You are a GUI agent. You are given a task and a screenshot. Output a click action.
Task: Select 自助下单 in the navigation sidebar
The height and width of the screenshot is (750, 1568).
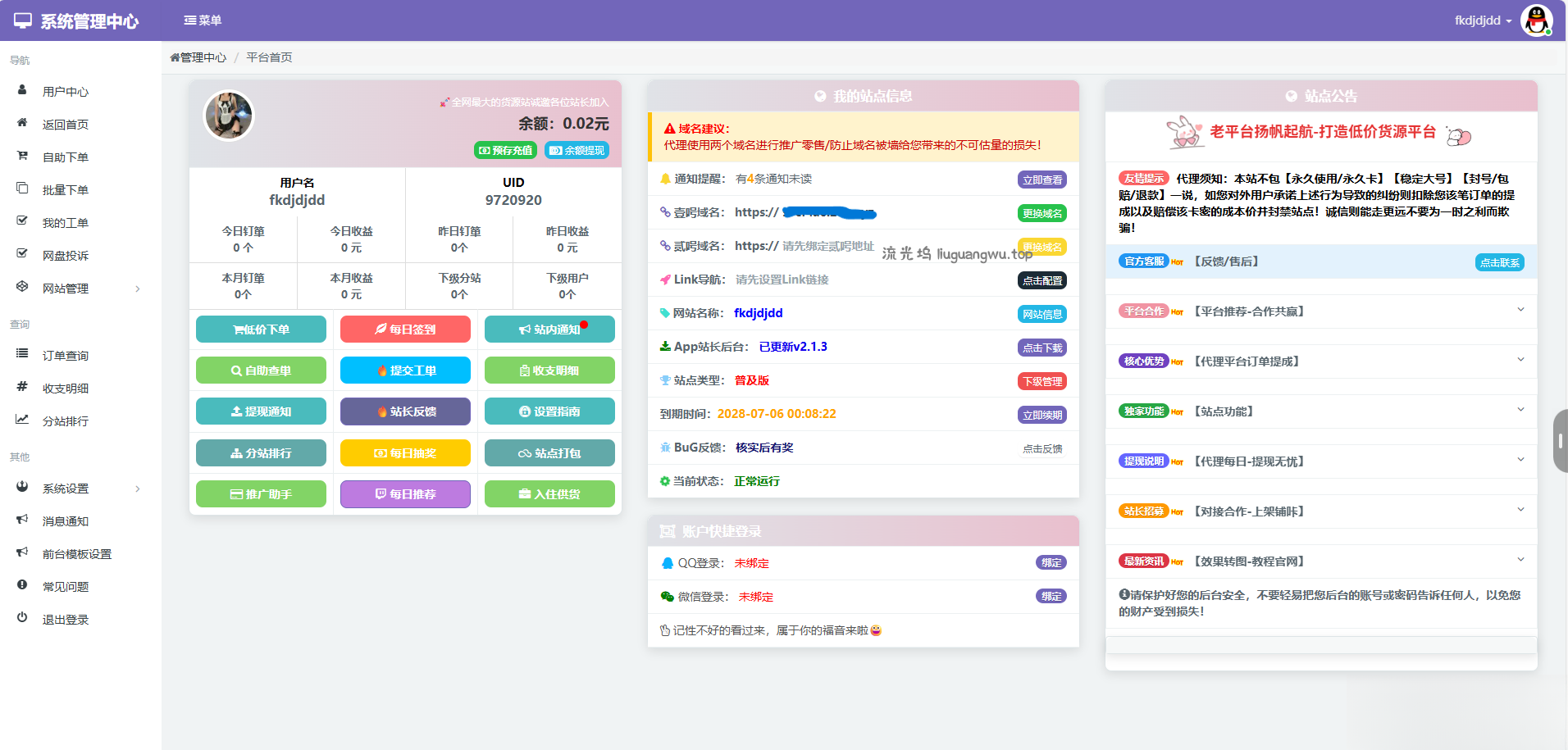pyautogui.click(x=66, y=157)
